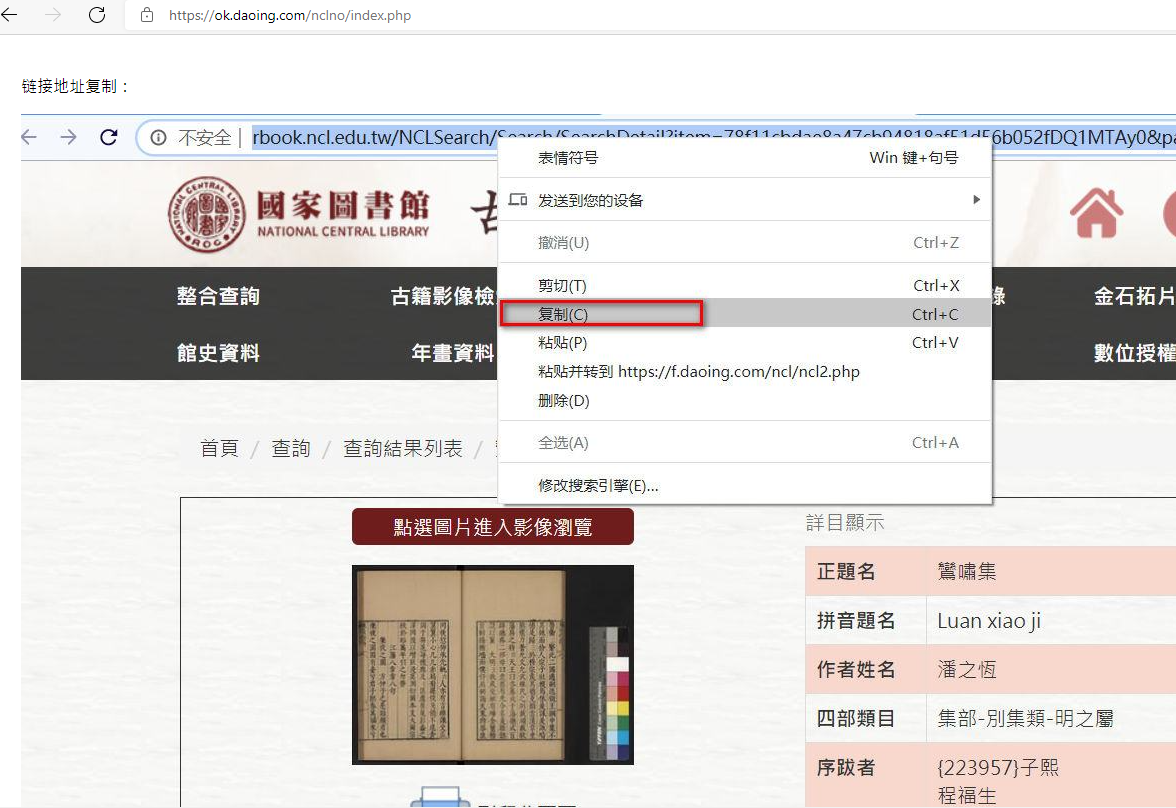
Task: Click the info icon next to 不安全
Action: [x=158, y=137]
